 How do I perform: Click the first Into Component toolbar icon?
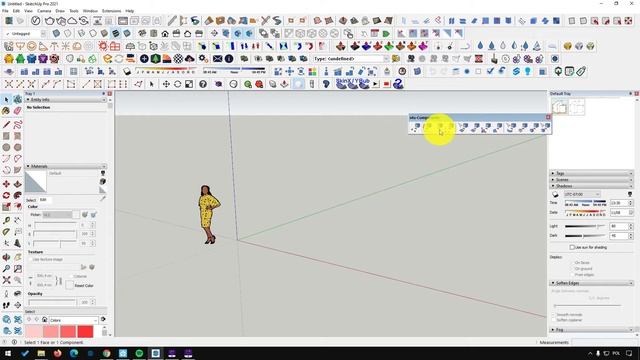coord(416,128)
